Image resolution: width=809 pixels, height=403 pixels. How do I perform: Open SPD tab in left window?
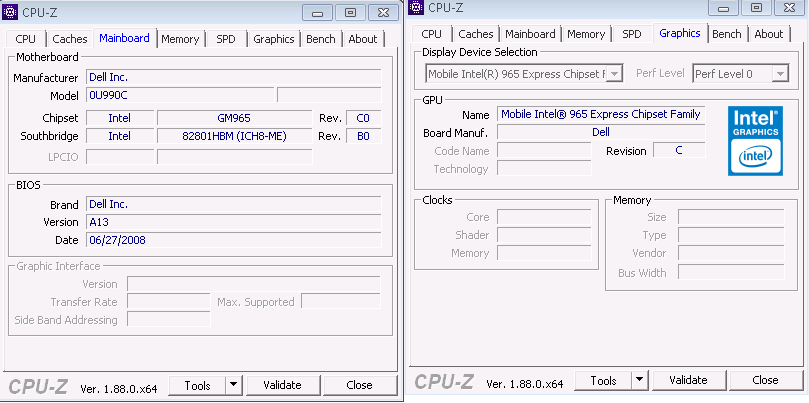pyautogui.click(x=226, y=39)
